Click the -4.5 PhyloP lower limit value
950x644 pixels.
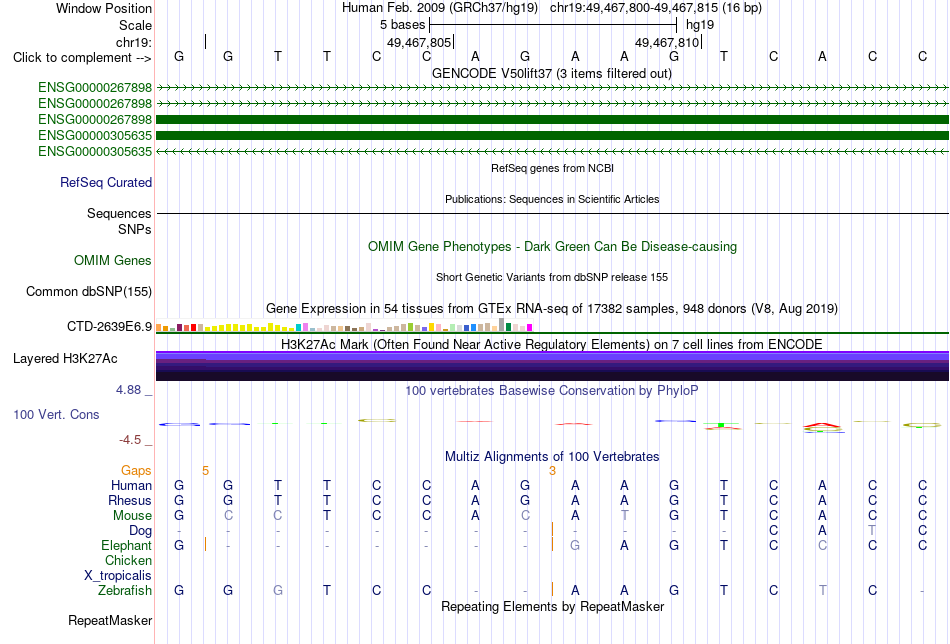(130, 440)
